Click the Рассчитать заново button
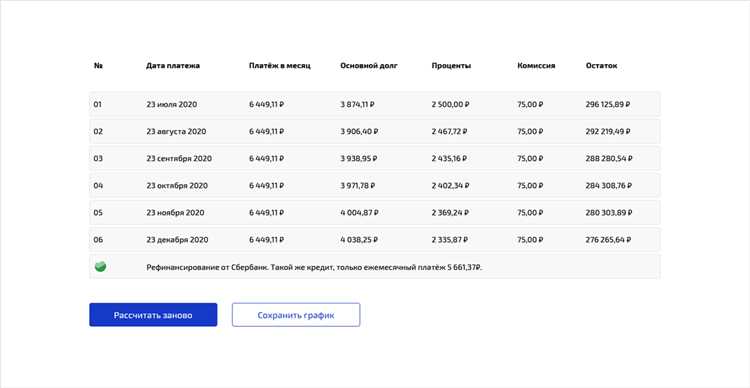Screen dimensions: 750x388 click(x=153, y=315)
